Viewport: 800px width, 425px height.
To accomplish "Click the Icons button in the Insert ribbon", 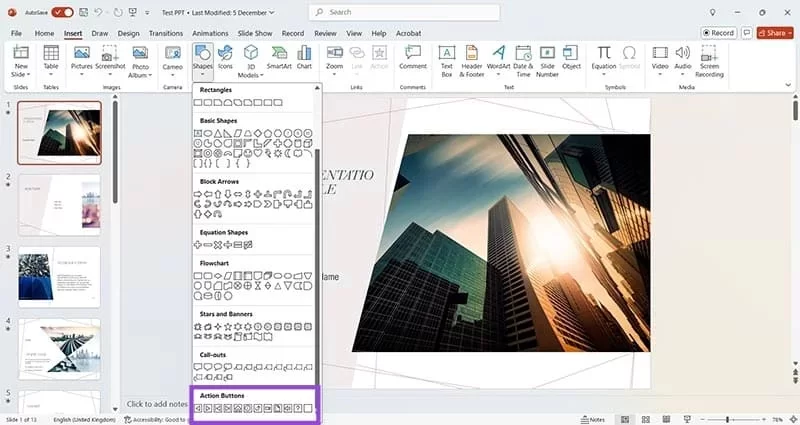I will coord(226,57).
